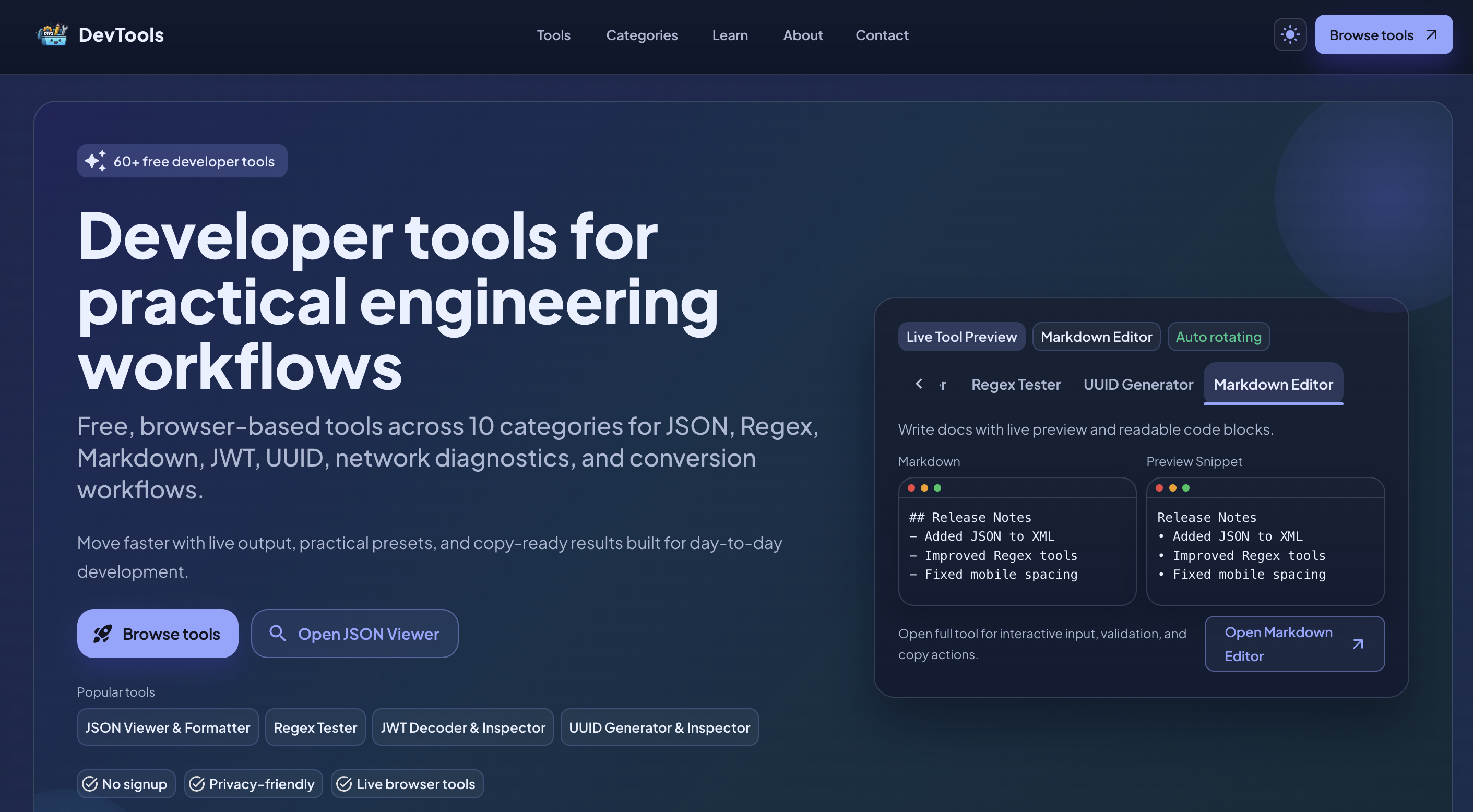Click the DevTools brand name
The height and width of the screenshot is (812, 1473).
[121, 35]
